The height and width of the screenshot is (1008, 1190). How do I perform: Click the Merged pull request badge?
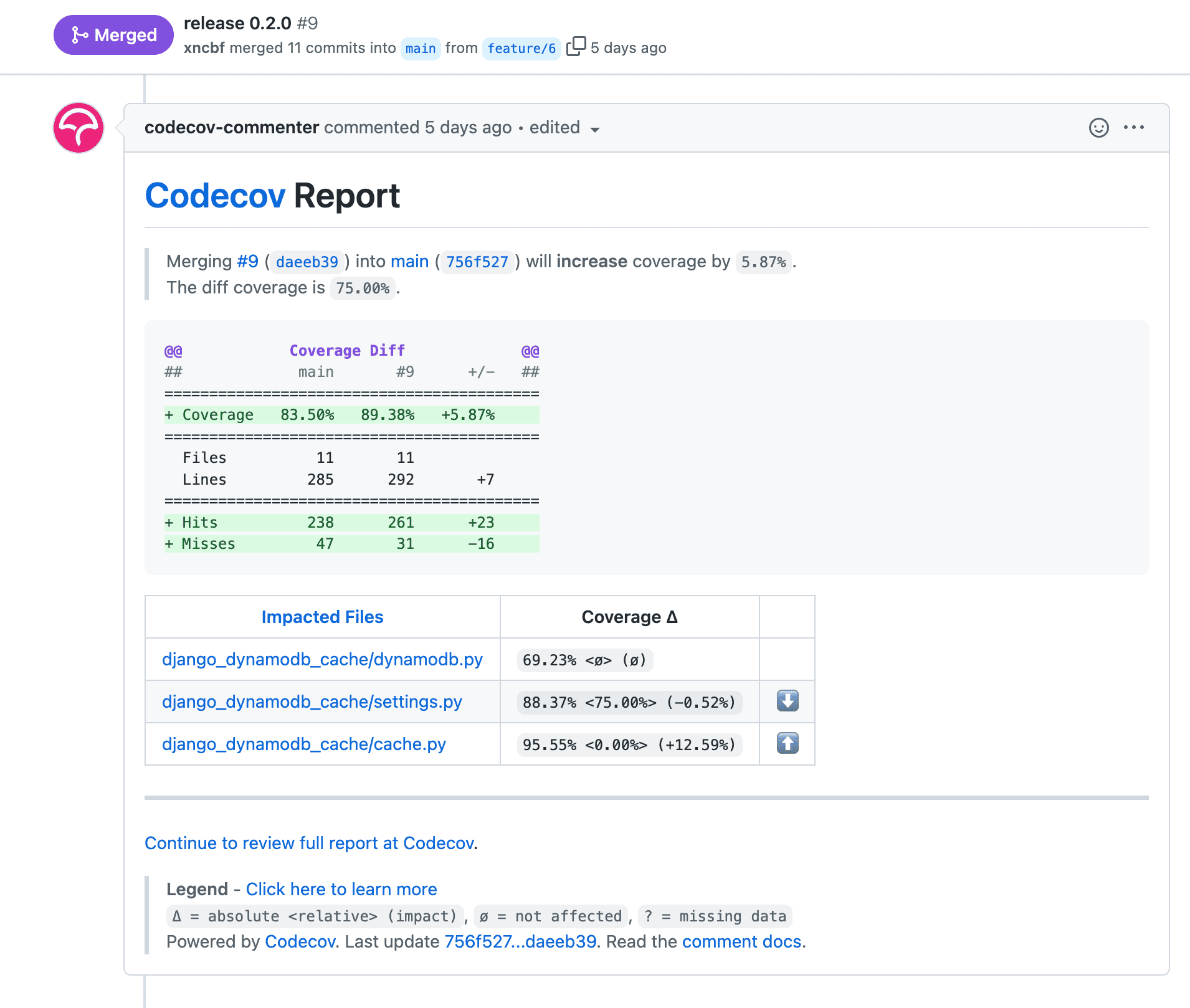click(x=113, y=36)
